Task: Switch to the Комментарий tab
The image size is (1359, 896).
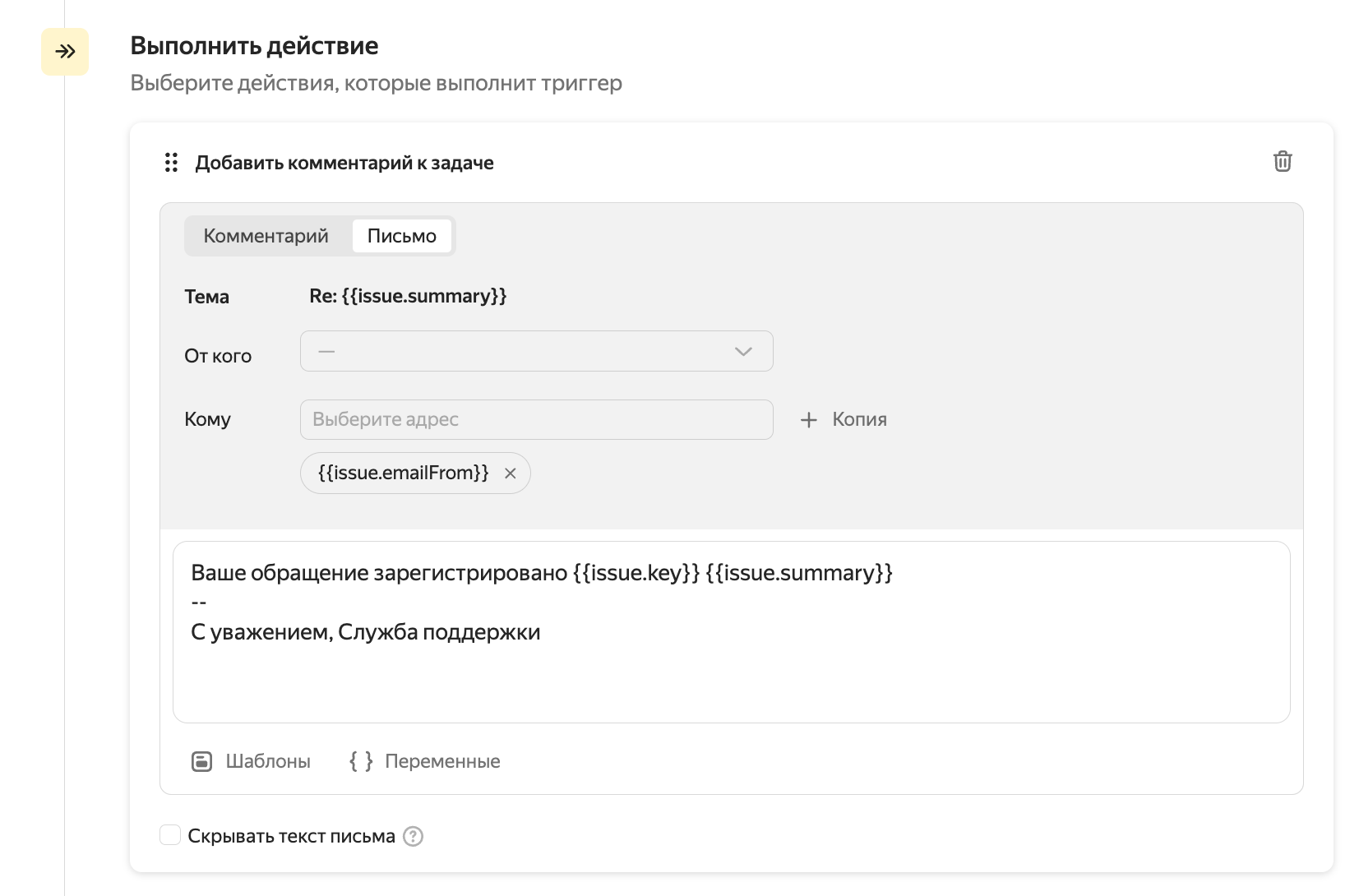Action: pos(266,236)
